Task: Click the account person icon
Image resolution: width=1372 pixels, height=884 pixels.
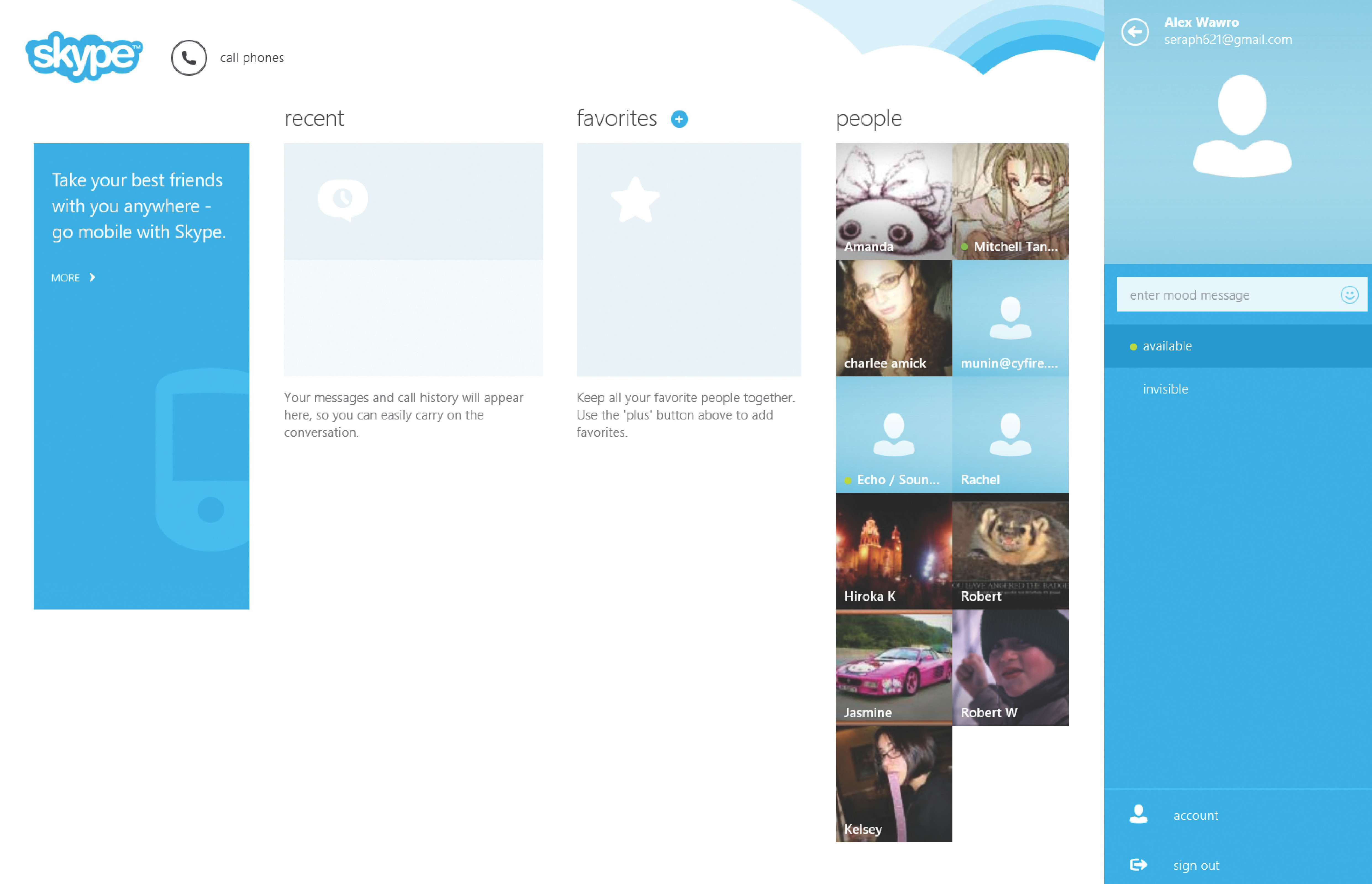Action: [x=1138, y=814]
